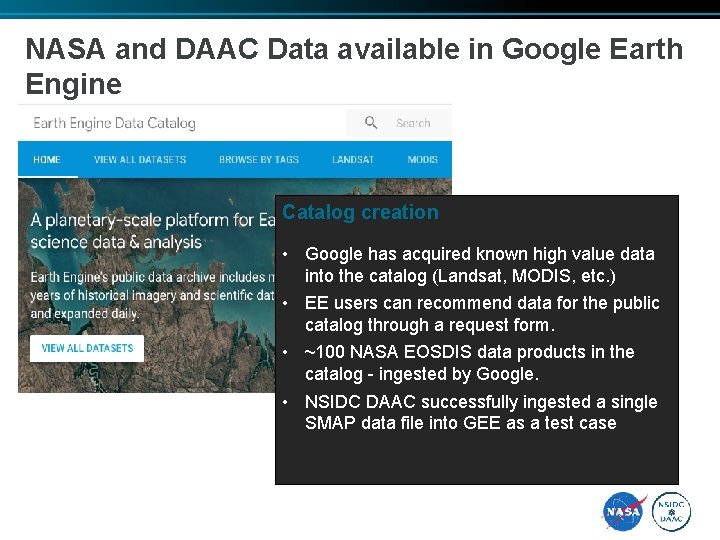The width and height of the screenshot is (720, 540).
Task: Switch to BROWSE BY TAGS tab
Action: coord(259,159)
